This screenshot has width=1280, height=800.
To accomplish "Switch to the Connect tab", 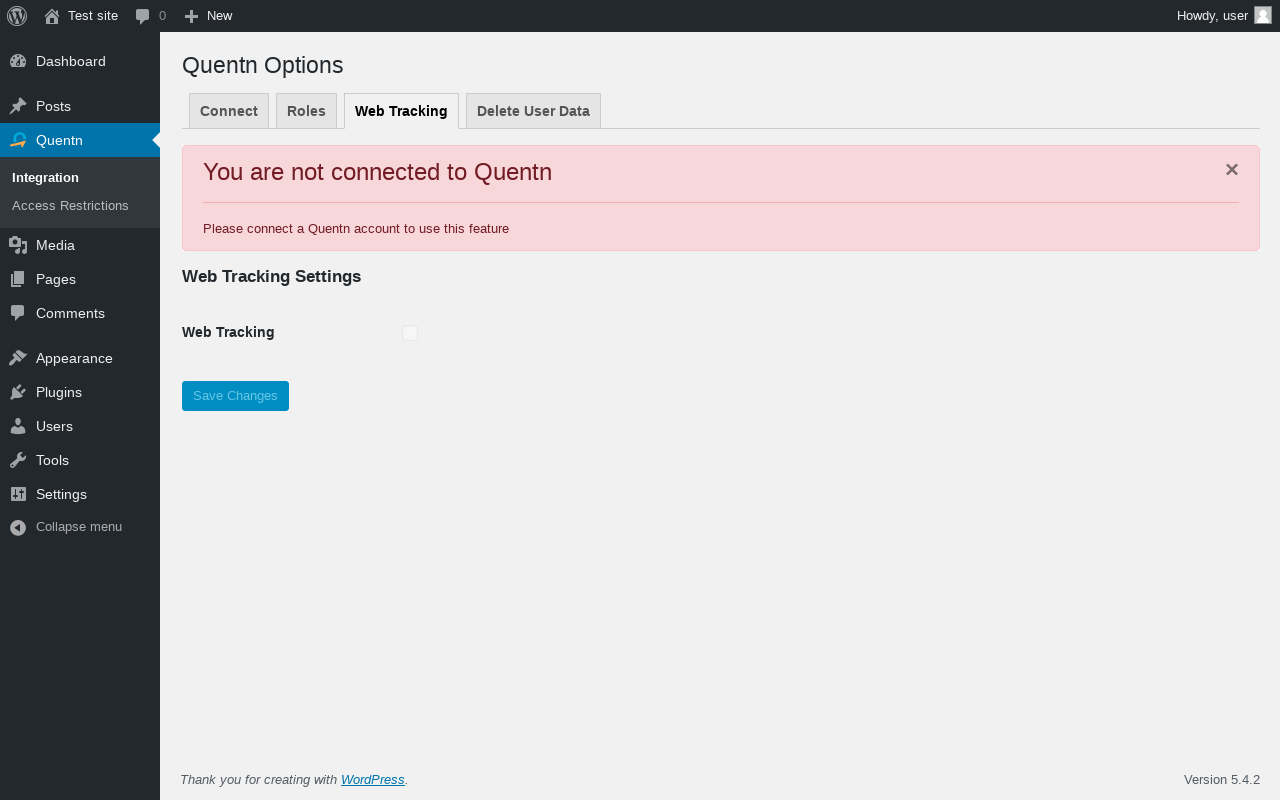I will pos(229,111).
